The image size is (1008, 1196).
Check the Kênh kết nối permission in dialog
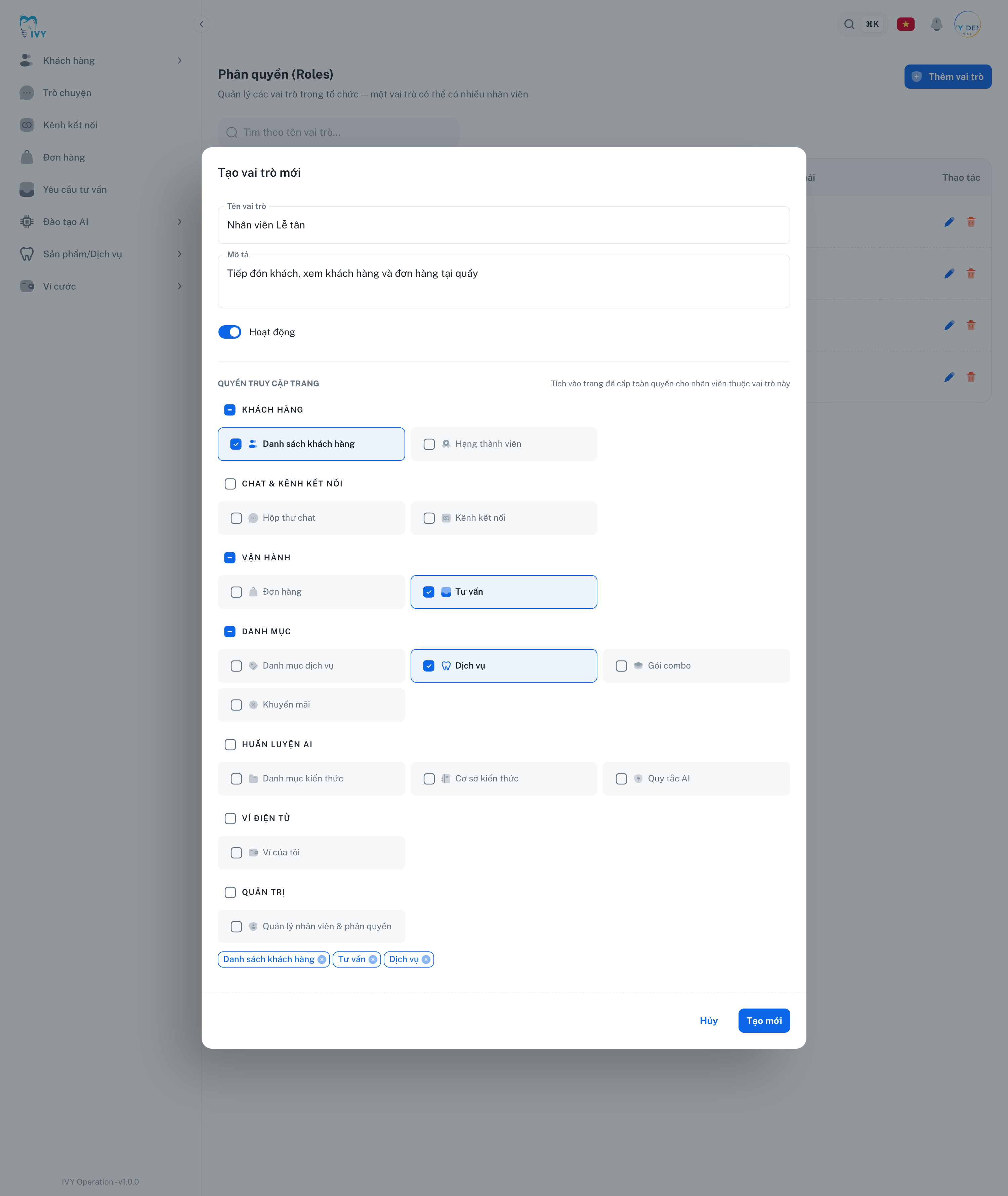(x=429, y=518)
